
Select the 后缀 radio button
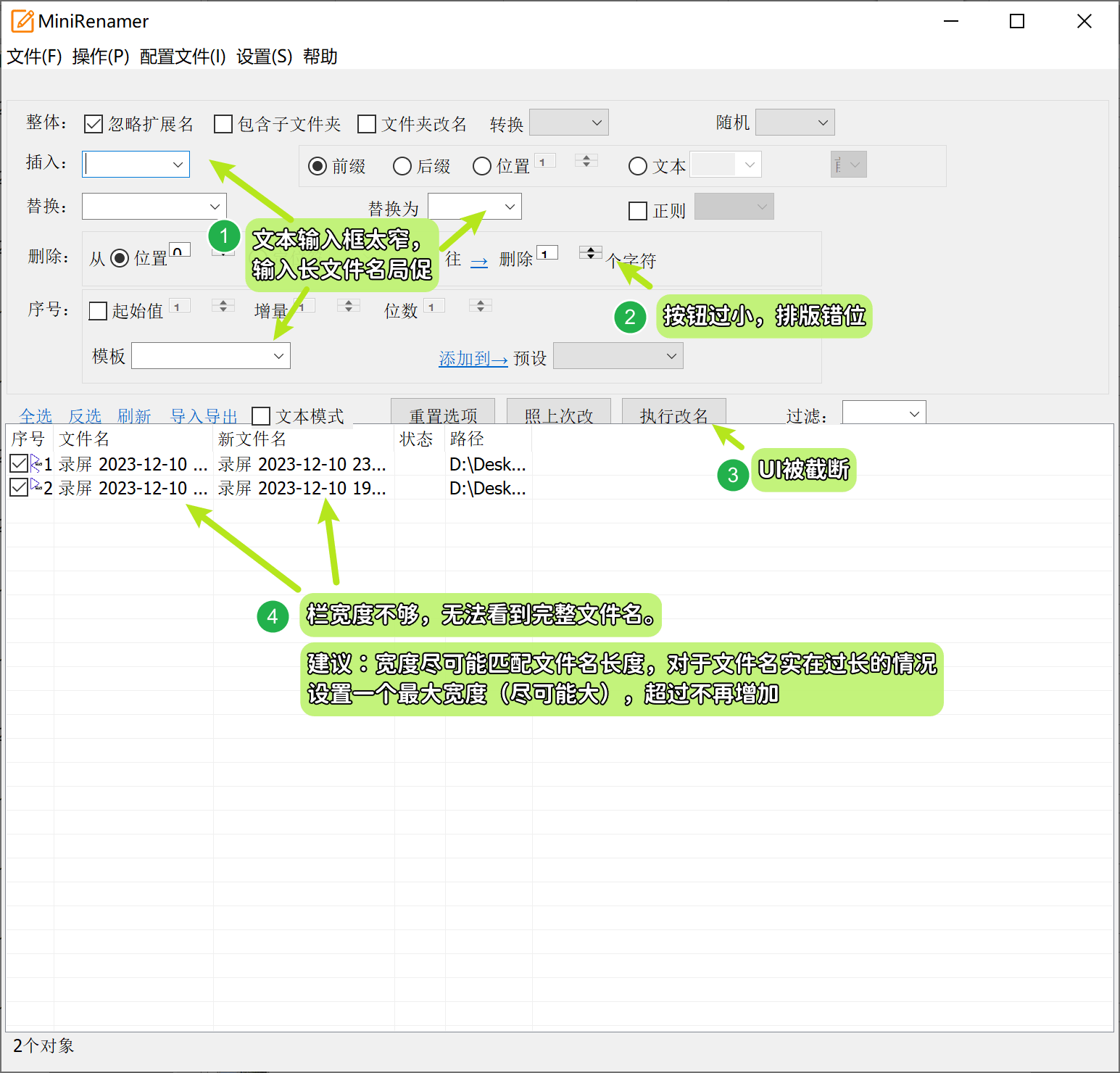click(x=402, y=167)
